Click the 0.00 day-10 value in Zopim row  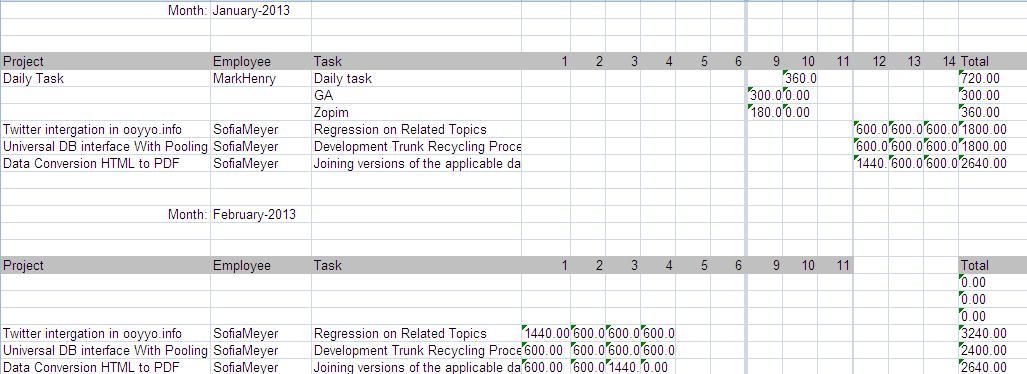click(x=800, y=113)
